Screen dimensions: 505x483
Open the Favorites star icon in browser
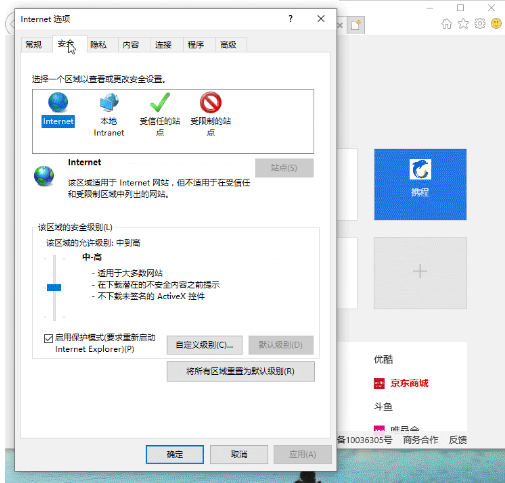tap(463, 24)
